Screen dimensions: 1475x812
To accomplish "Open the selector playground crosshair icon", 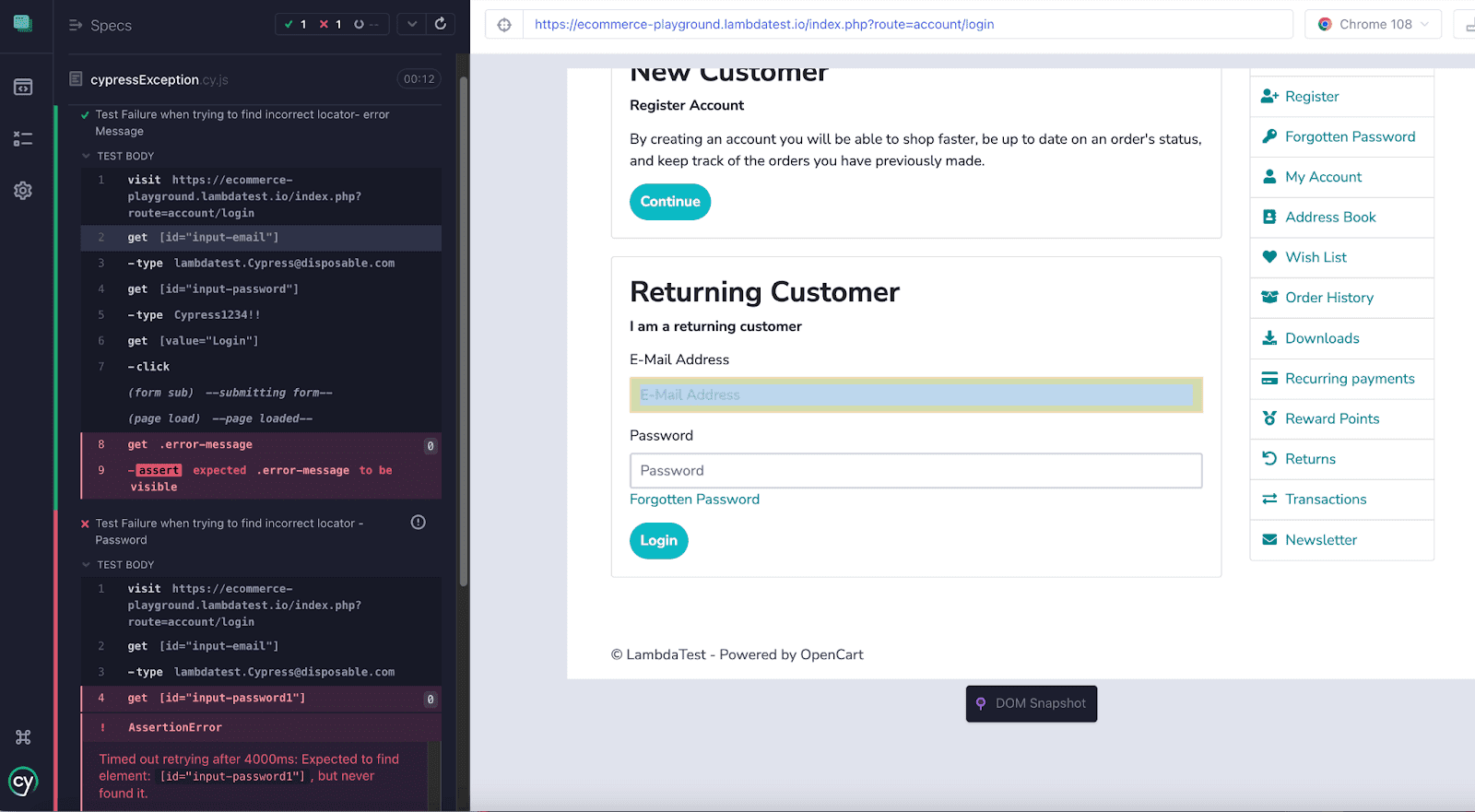I will (504, 25).
